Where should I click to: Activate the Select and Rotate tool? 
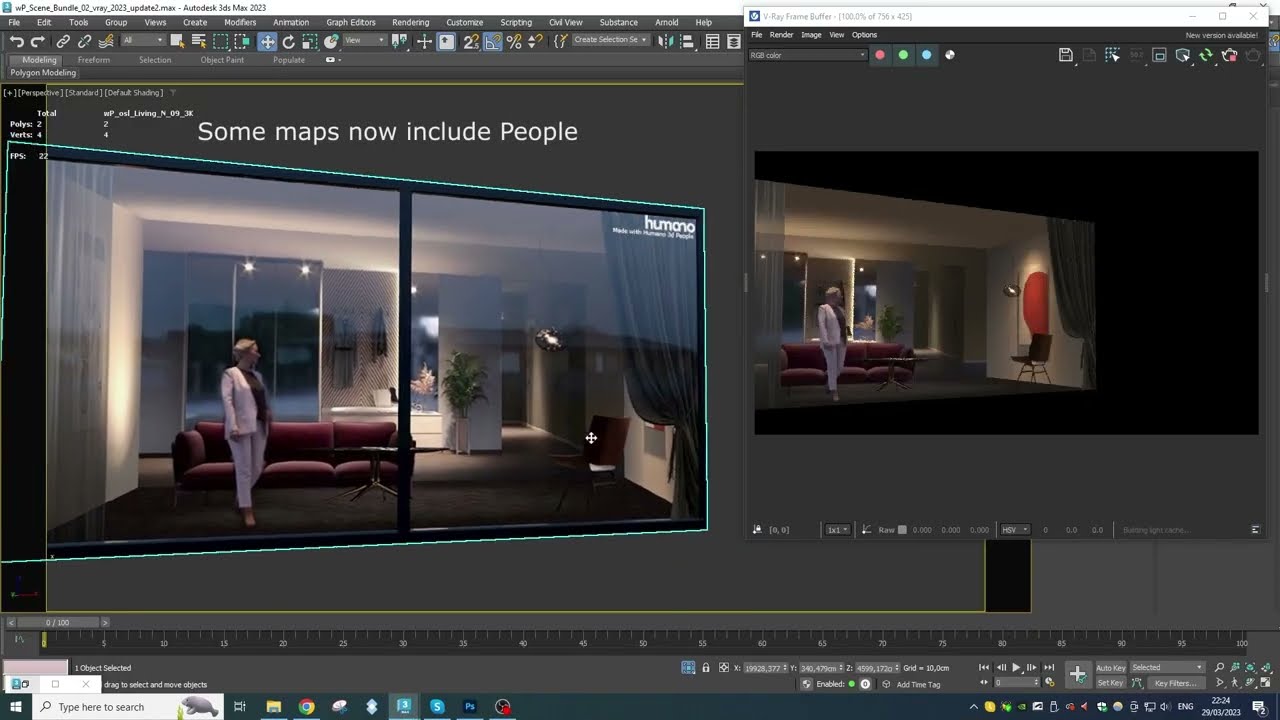point(288,41)
